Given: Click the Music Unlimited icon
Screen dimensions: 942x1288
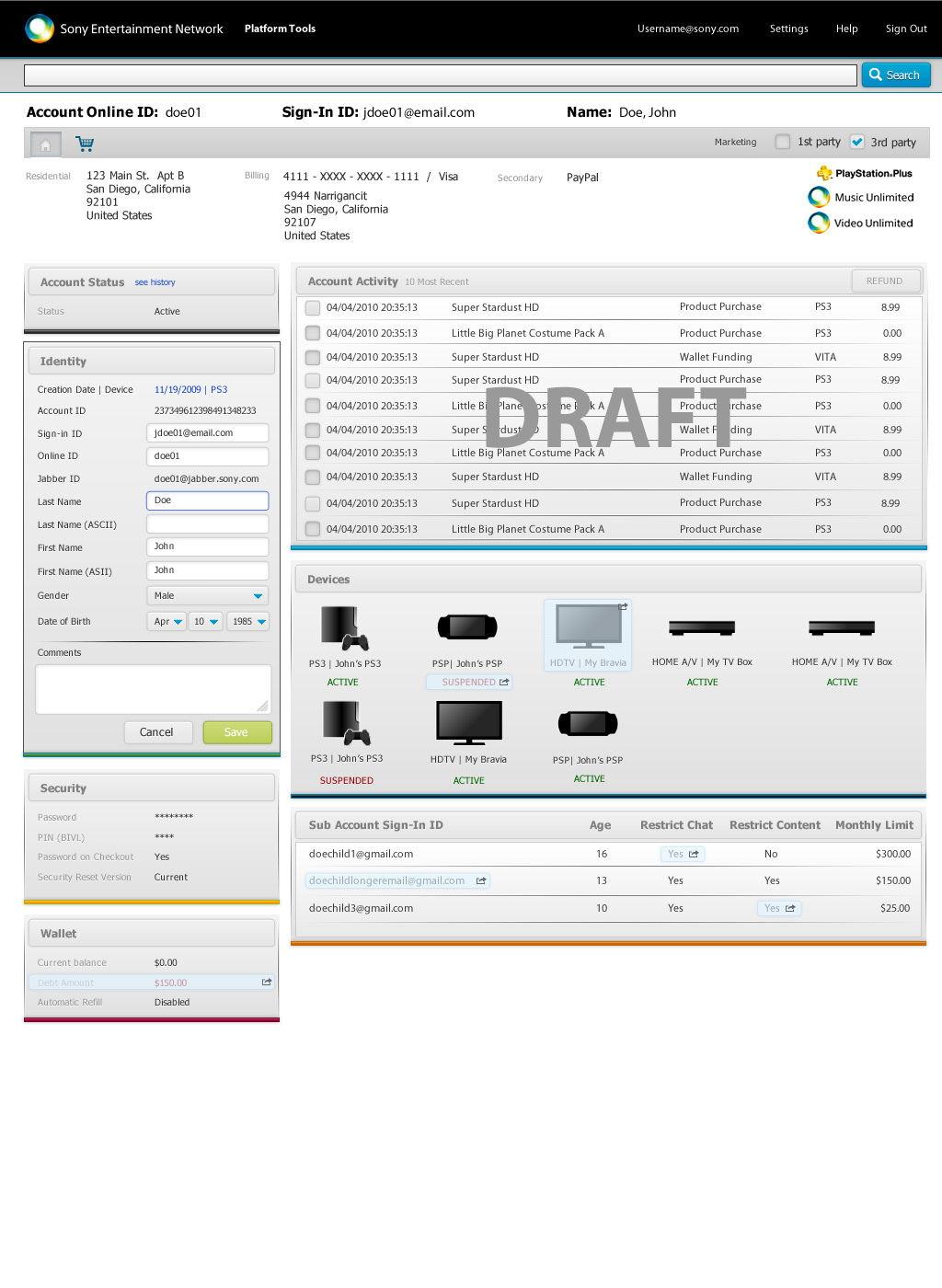Looking at the screenshot, I should [819, 197].
